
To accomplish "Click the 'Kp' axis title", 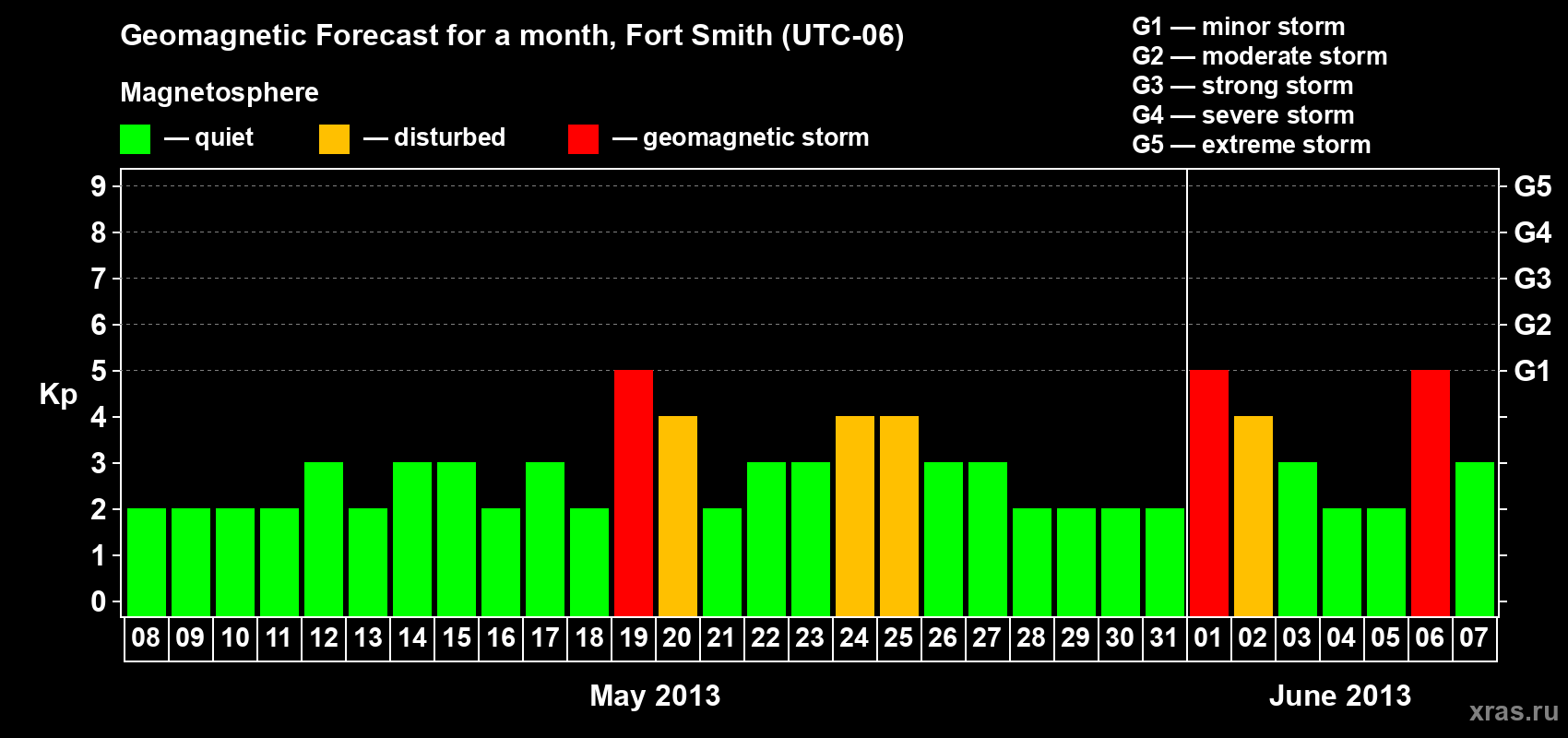I will 58,395.
